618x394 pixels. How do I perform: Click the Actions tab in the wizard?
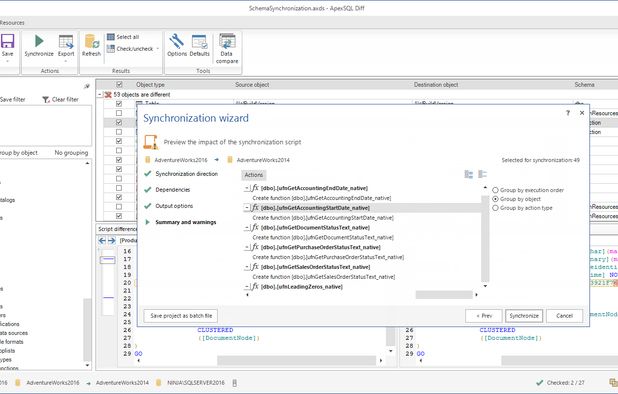click(254, 175)
